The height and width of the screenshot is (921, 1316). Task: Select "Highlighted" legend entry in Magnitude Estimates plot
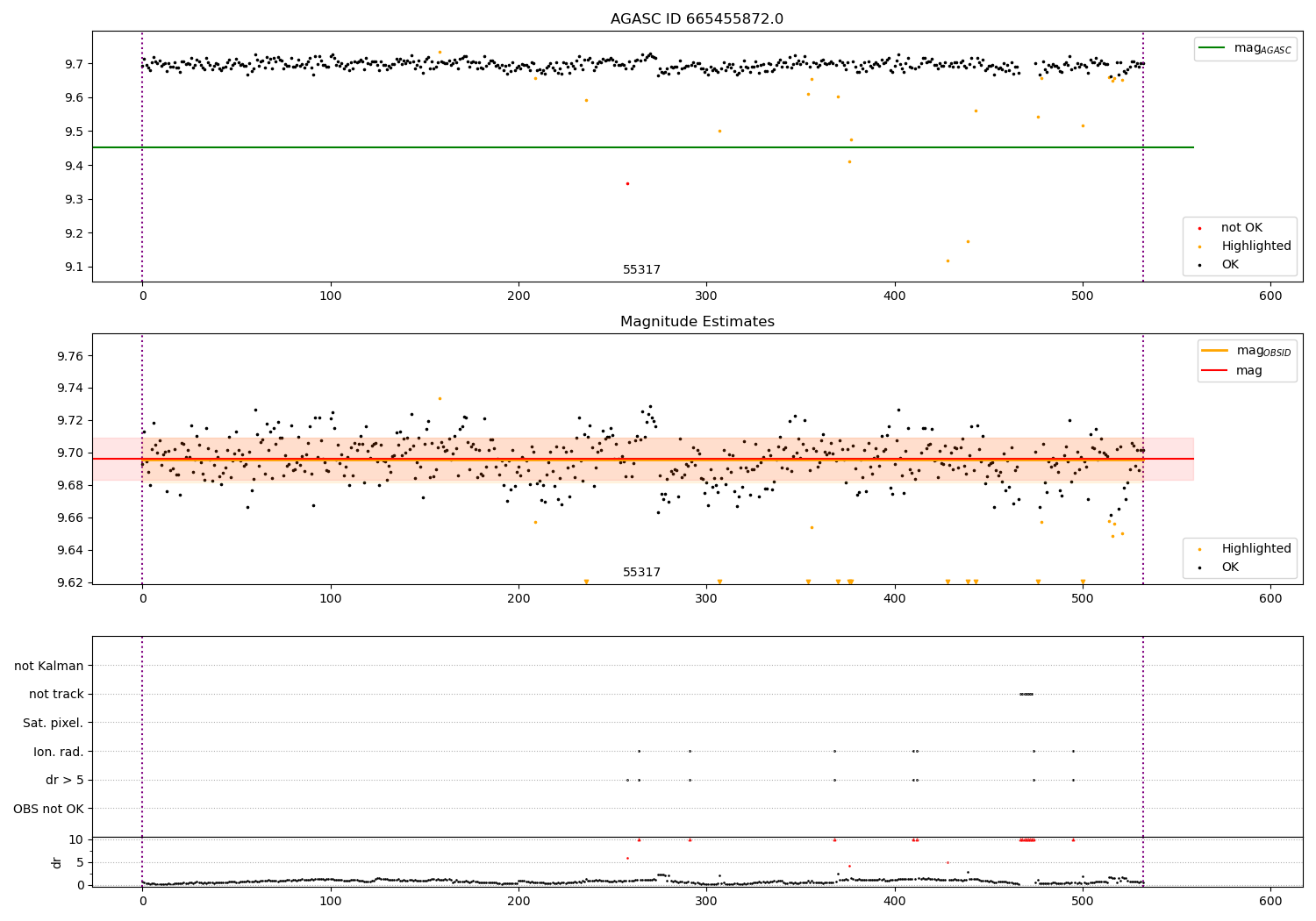(1256, 549)
